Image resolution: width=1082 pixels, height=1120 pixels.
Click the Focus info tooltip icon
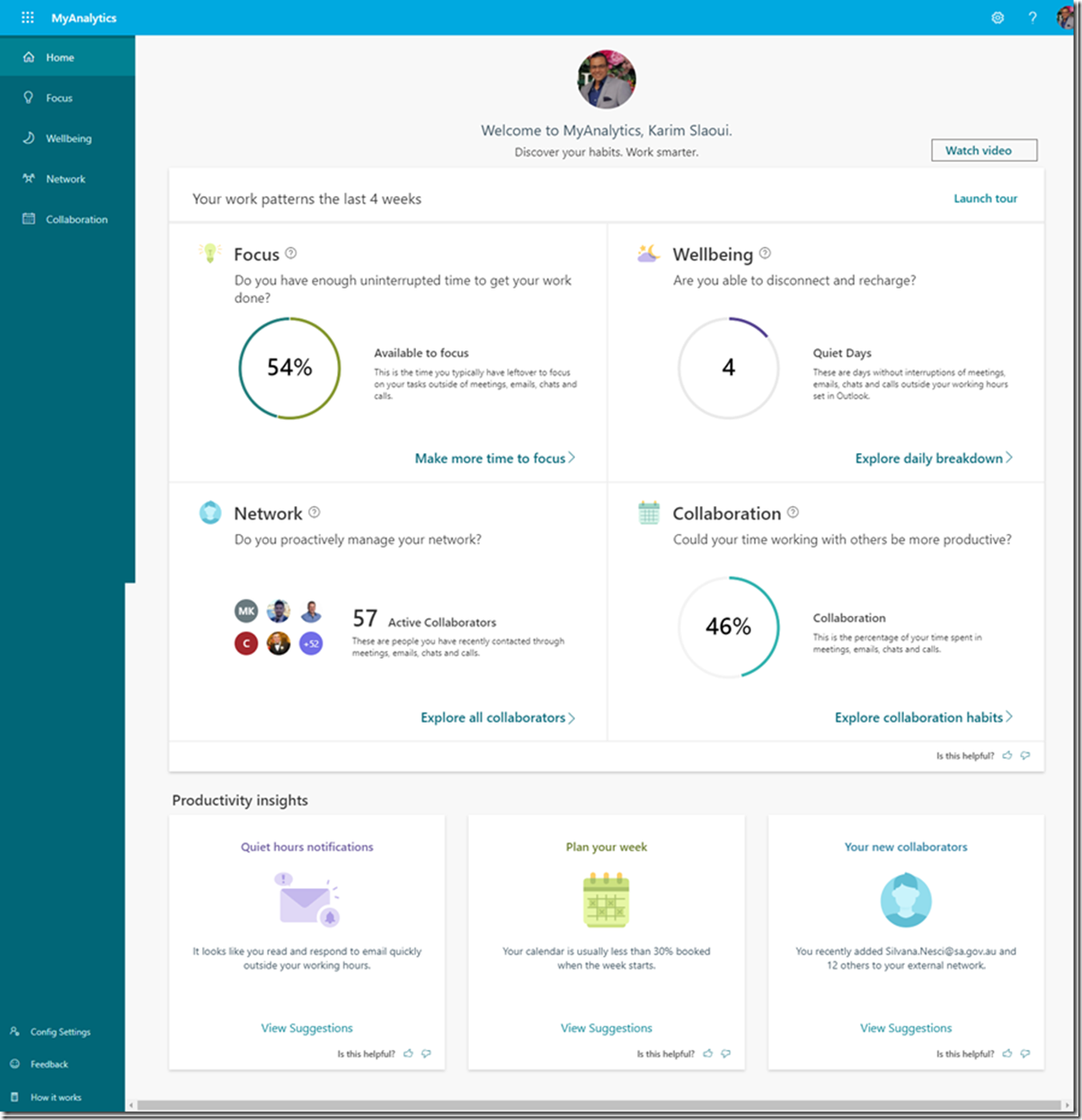[x=290, y=253]
